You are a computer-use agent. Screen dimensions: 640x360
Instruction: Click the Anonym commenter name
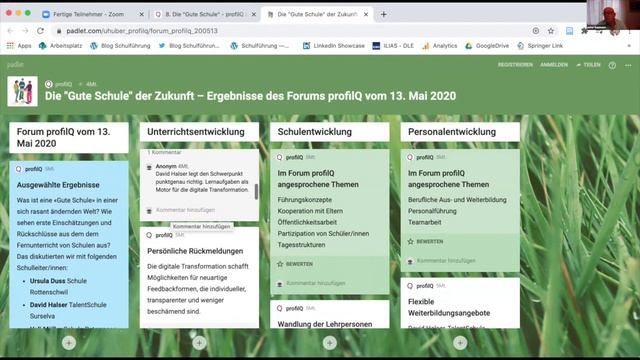(166, 166)
